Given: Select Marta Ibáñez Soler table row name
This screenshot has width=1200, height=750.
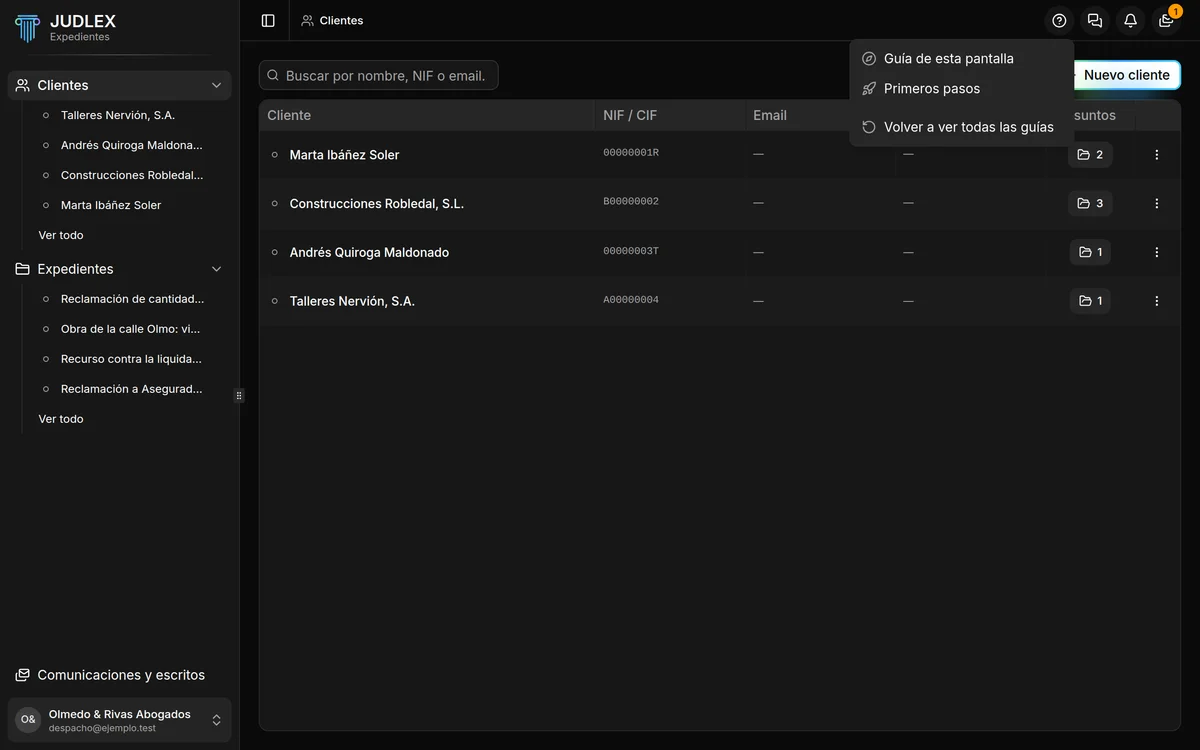Looking at the screenshot, I should click(x=344, y=155).
